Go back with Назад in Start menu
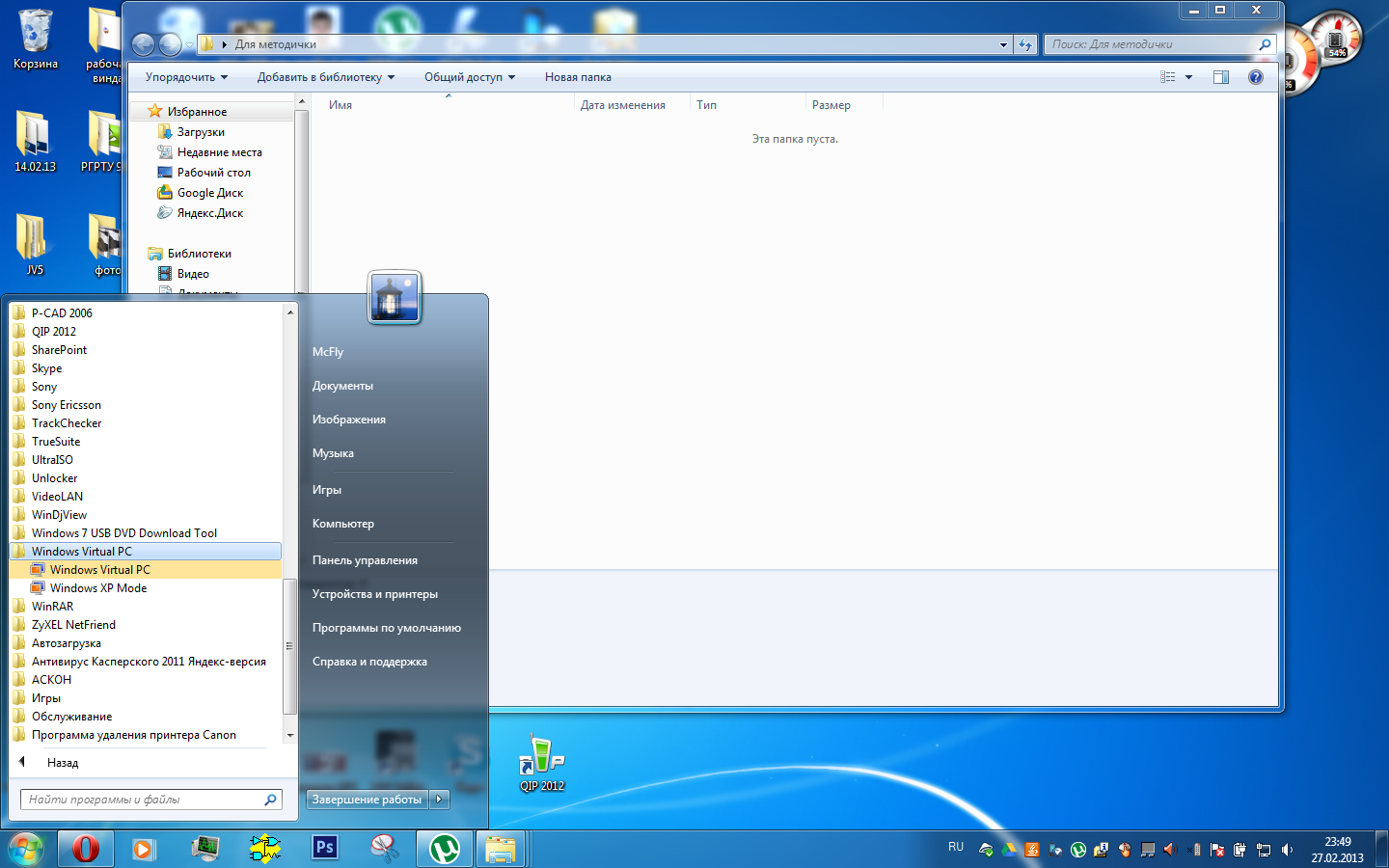The image size is (1389, 868). (x=63, y=763)
